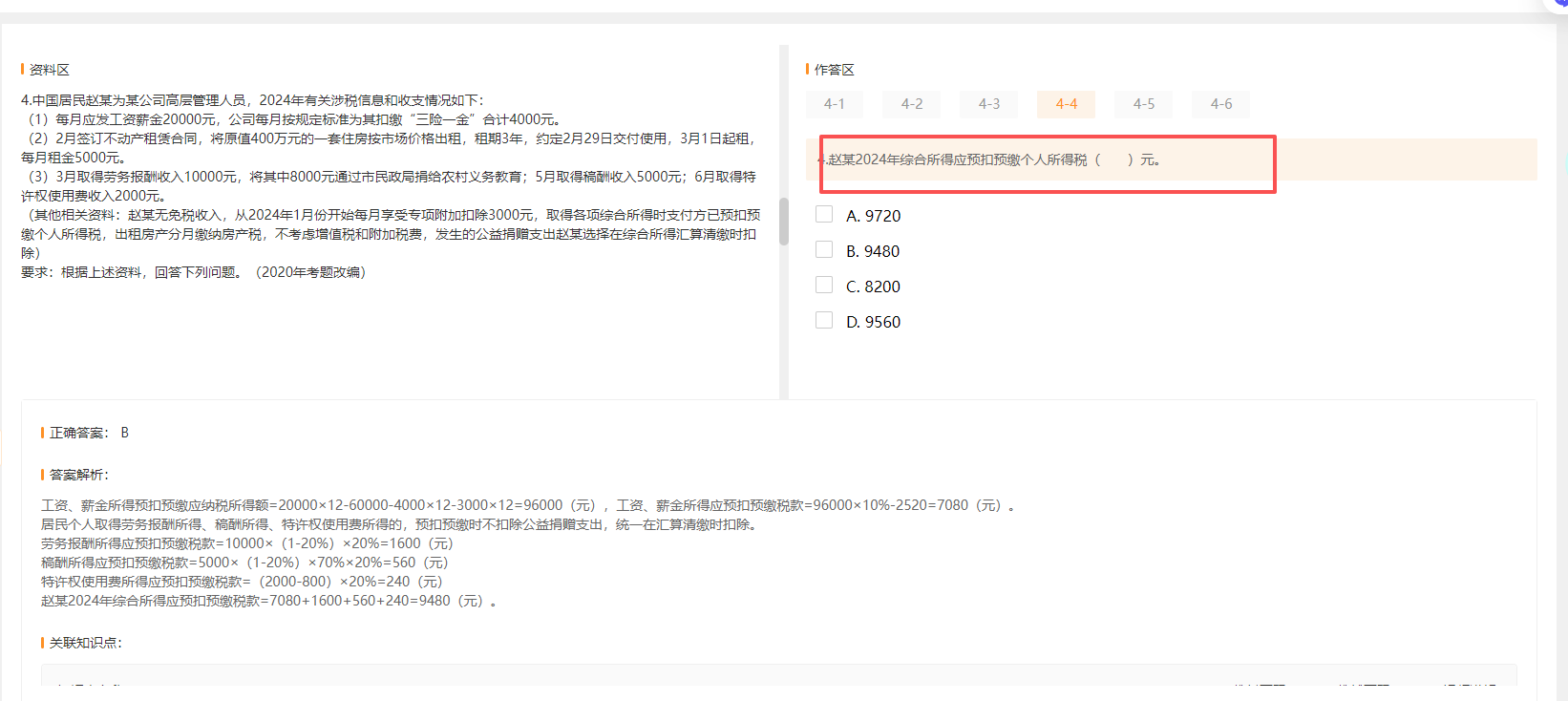Select checkbox for option B. 9480

tap(824, 250)
